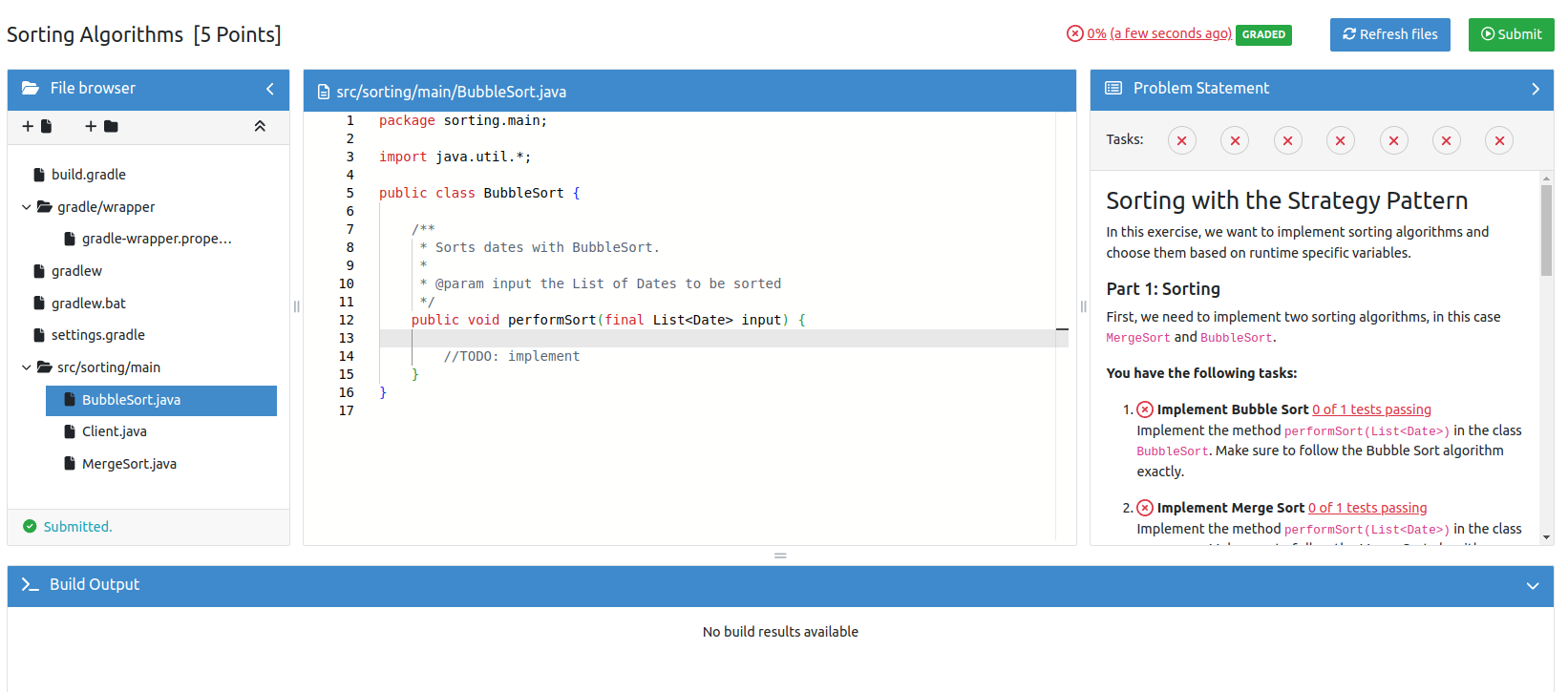Screen dimensions: 1568x692
Task: Collapse all folders with the double-chevron icon
Action: tap(260, 126)
